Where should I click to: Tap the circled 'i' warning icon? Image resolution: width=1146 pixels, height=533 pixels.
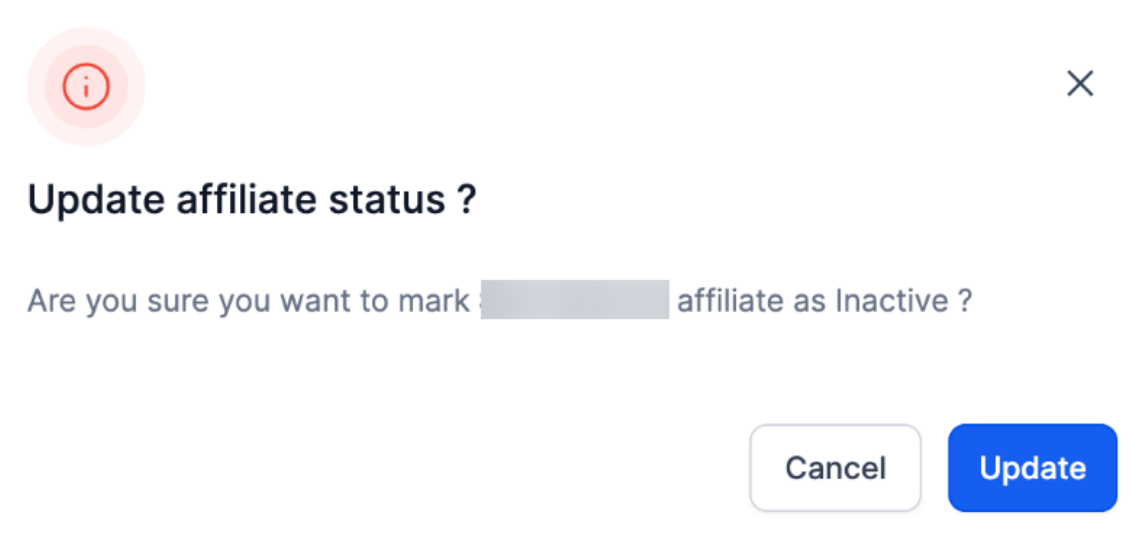tap(86, 87)
